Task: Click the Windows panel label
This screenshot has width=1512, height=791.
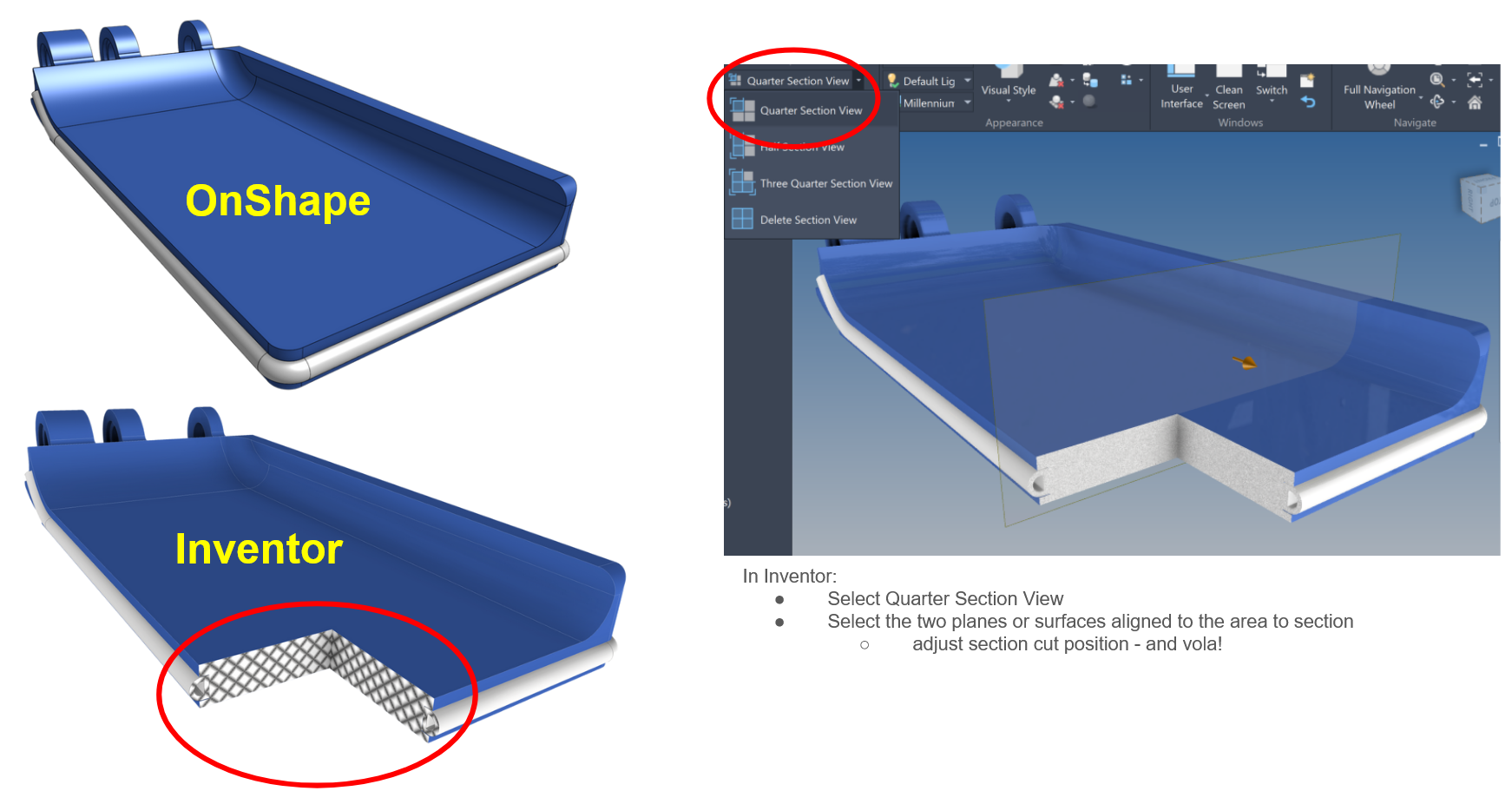Action: point(1240,122)
